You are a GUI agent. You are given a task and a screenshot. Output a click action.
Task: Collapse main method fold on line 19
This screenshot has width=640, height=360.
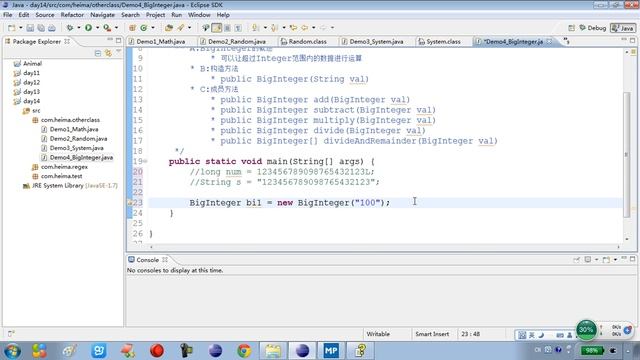pos(145,162)
